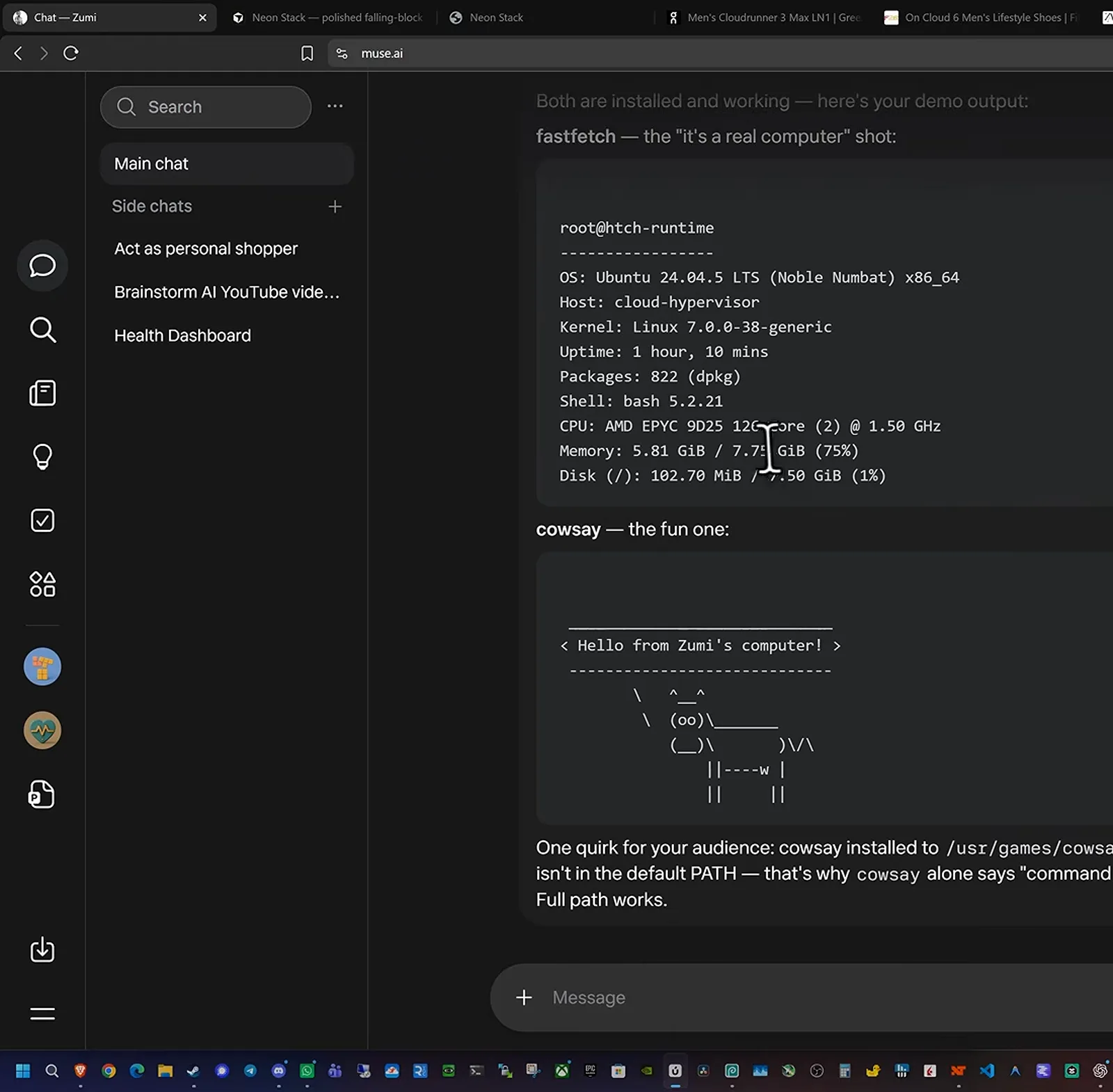Close the Chat — Zumi tab

tap(202, 17)
